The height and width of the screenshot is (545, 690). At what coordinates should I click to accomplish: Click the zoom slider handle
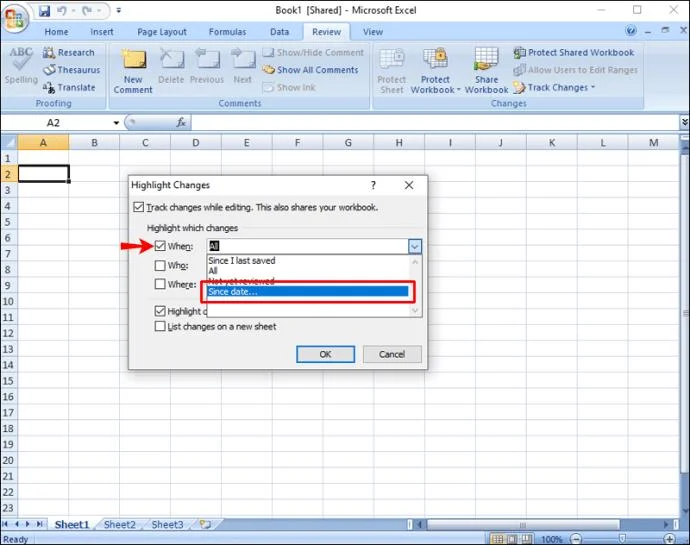point(622,539)
